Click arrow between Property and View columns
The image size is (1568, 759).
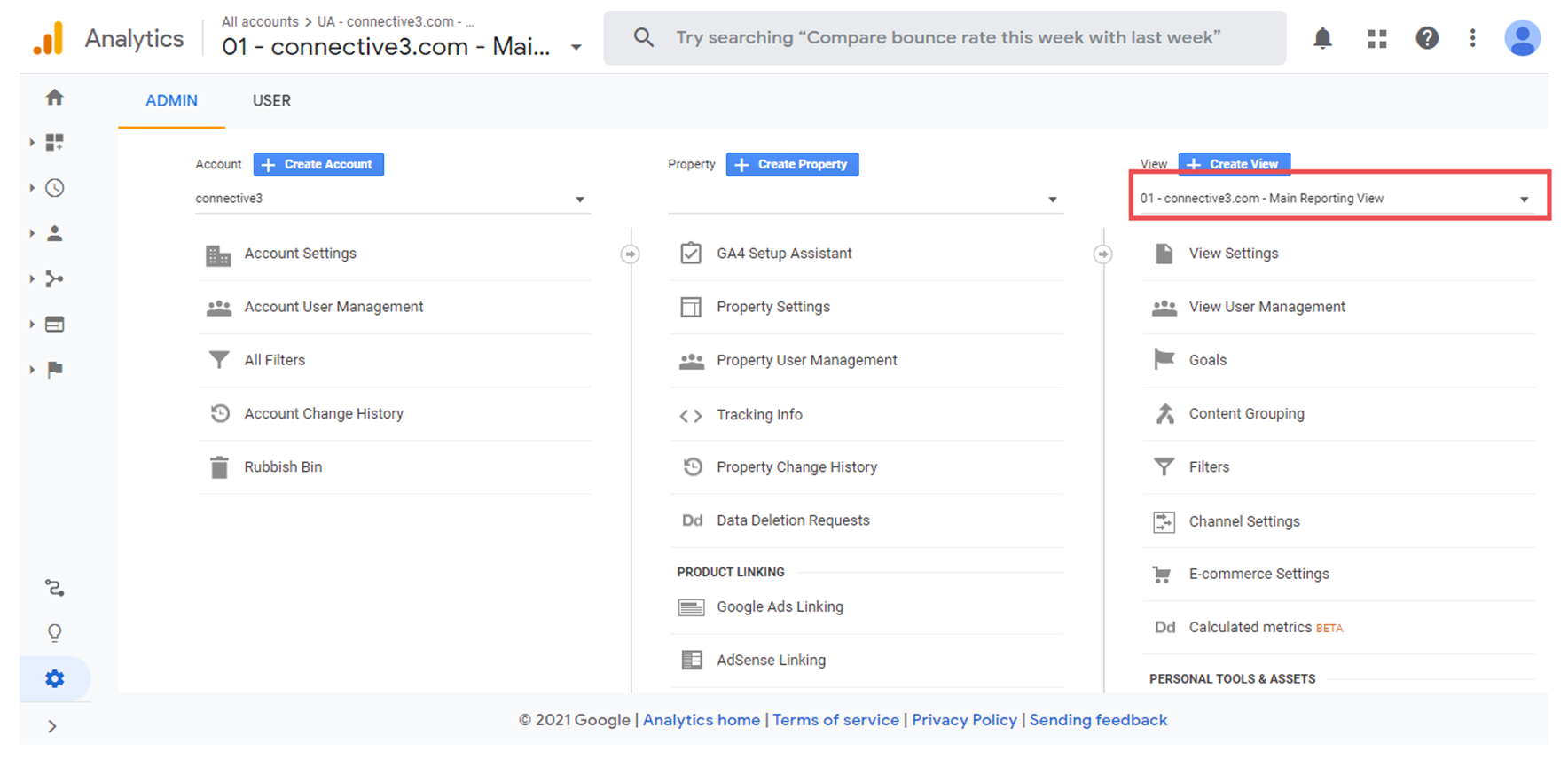1102,254
